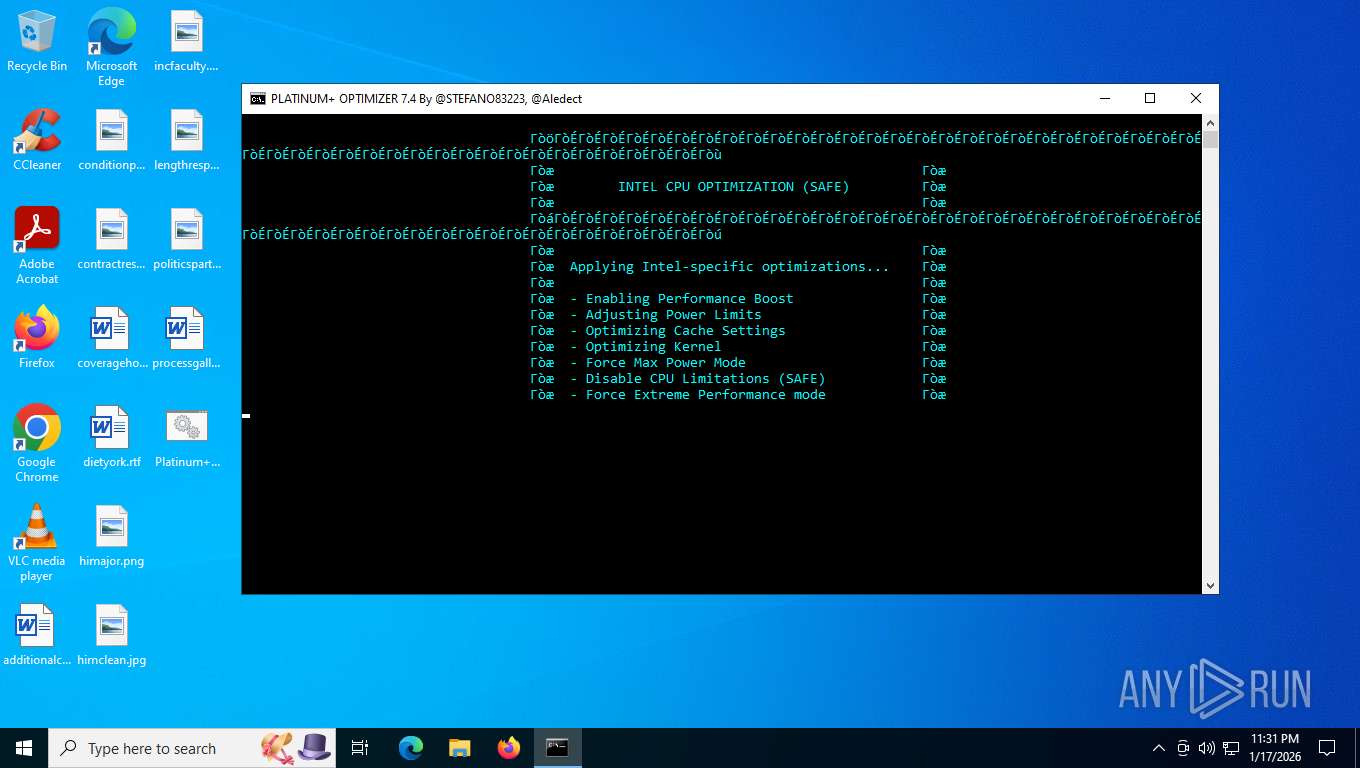Open Google Chrome desktop shortcut

coord(37,443)
